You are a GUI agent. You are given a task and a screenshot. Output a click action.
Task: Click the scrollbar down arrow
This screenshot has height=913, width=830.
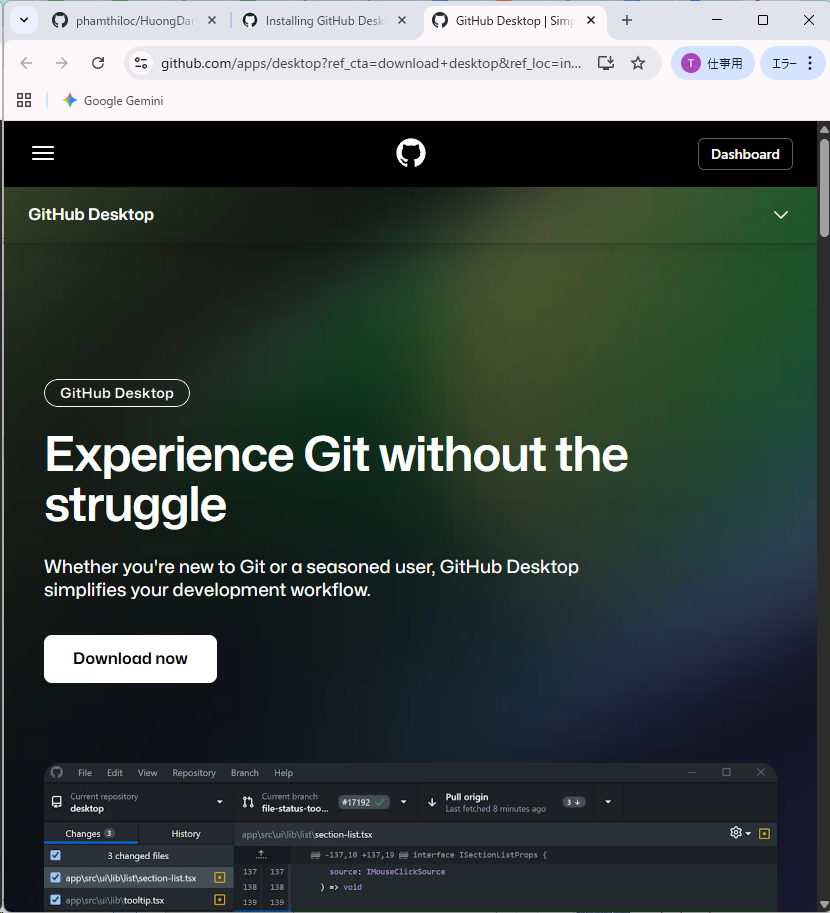824,905
